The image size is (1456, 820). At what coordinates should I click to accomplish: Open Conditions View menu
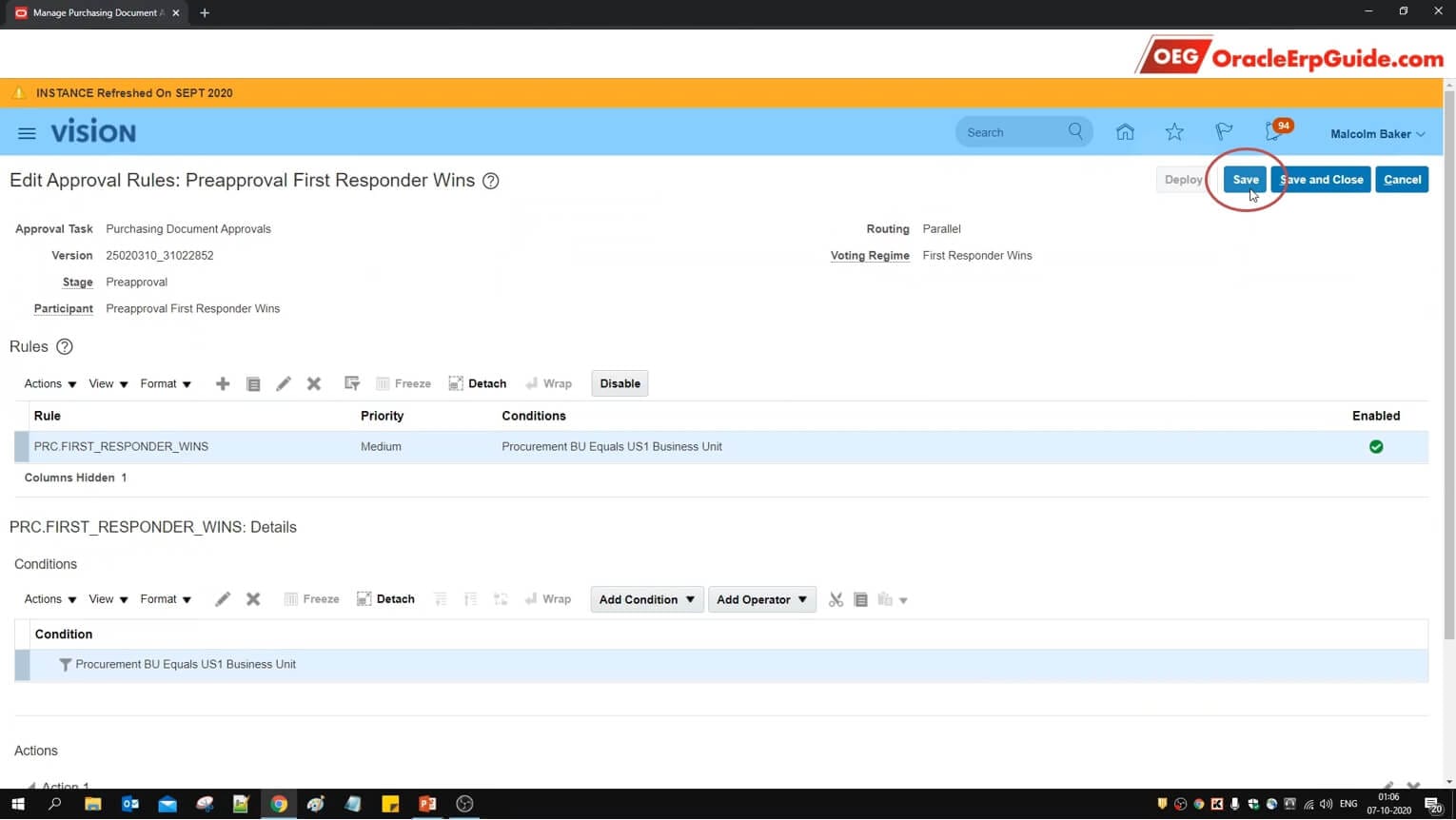(x=108, y=599)
